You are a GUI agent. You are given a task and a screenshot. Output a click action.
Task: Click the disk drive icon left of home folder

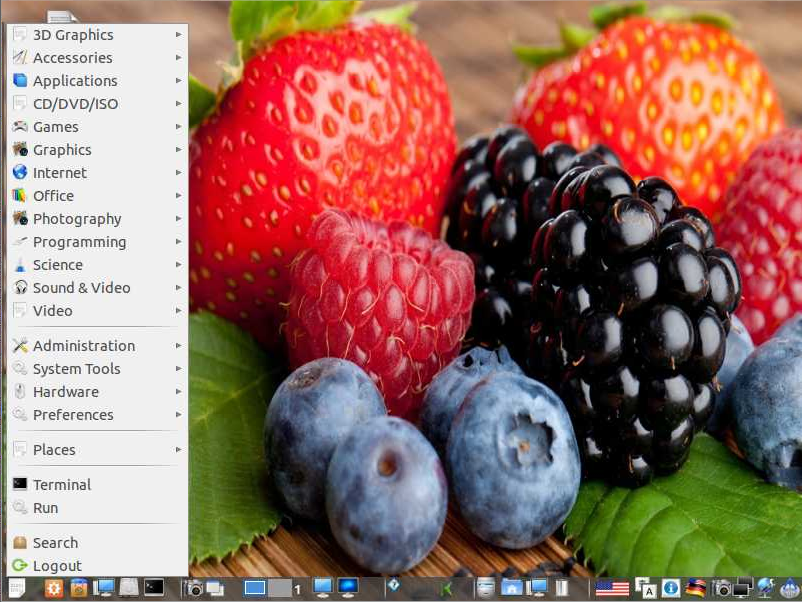point(485,588)
